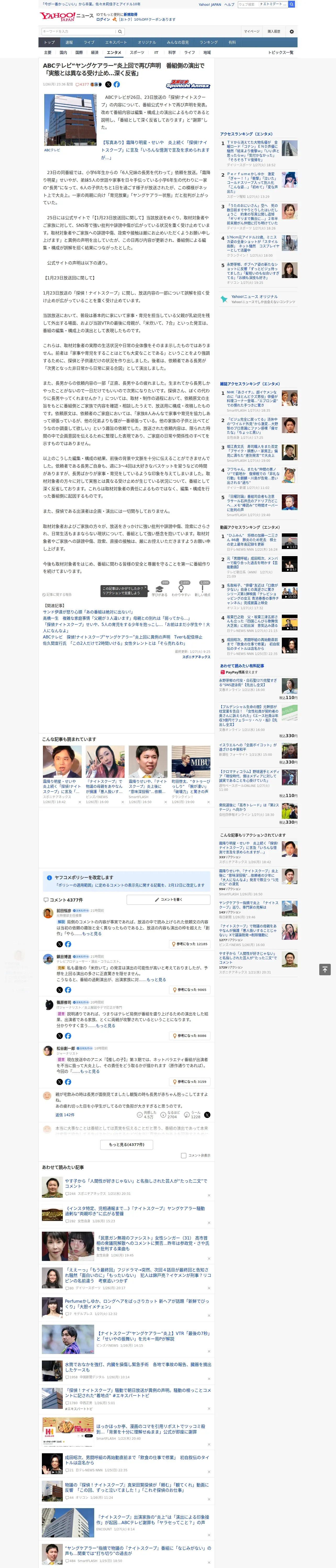Click 参考になった 8086 button
The image size is (336, 1568).
[x=190, y=1035]
